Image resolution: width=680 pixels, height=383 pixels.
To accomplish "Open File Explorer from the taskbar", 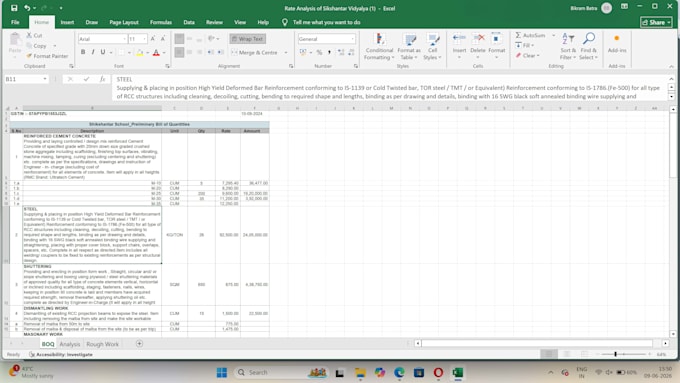I will pyautogui.click(x=360, y=373).
